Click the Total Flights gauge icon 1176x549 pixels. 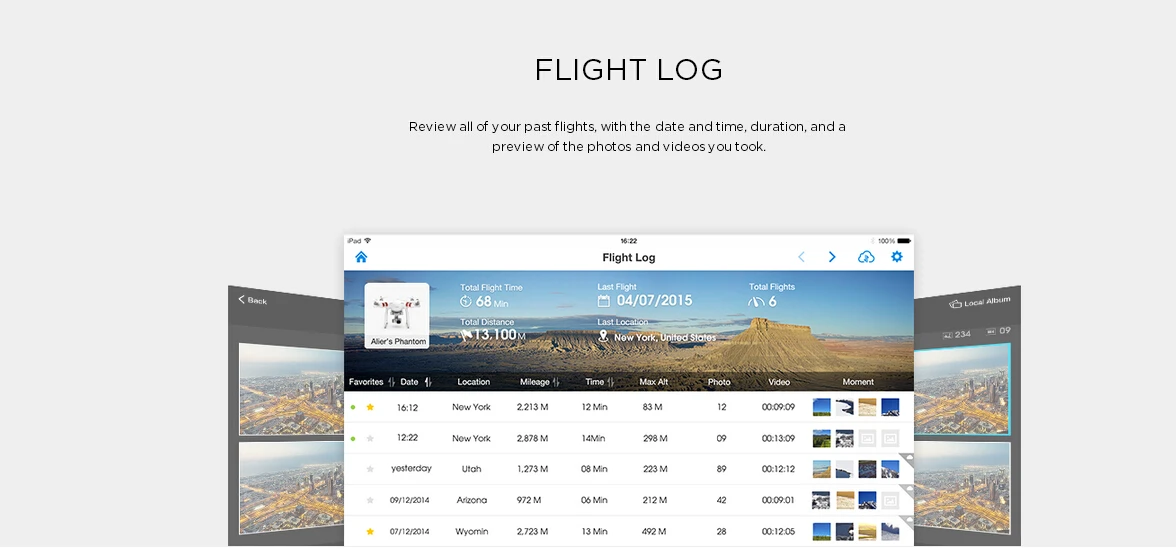point(756,302)
